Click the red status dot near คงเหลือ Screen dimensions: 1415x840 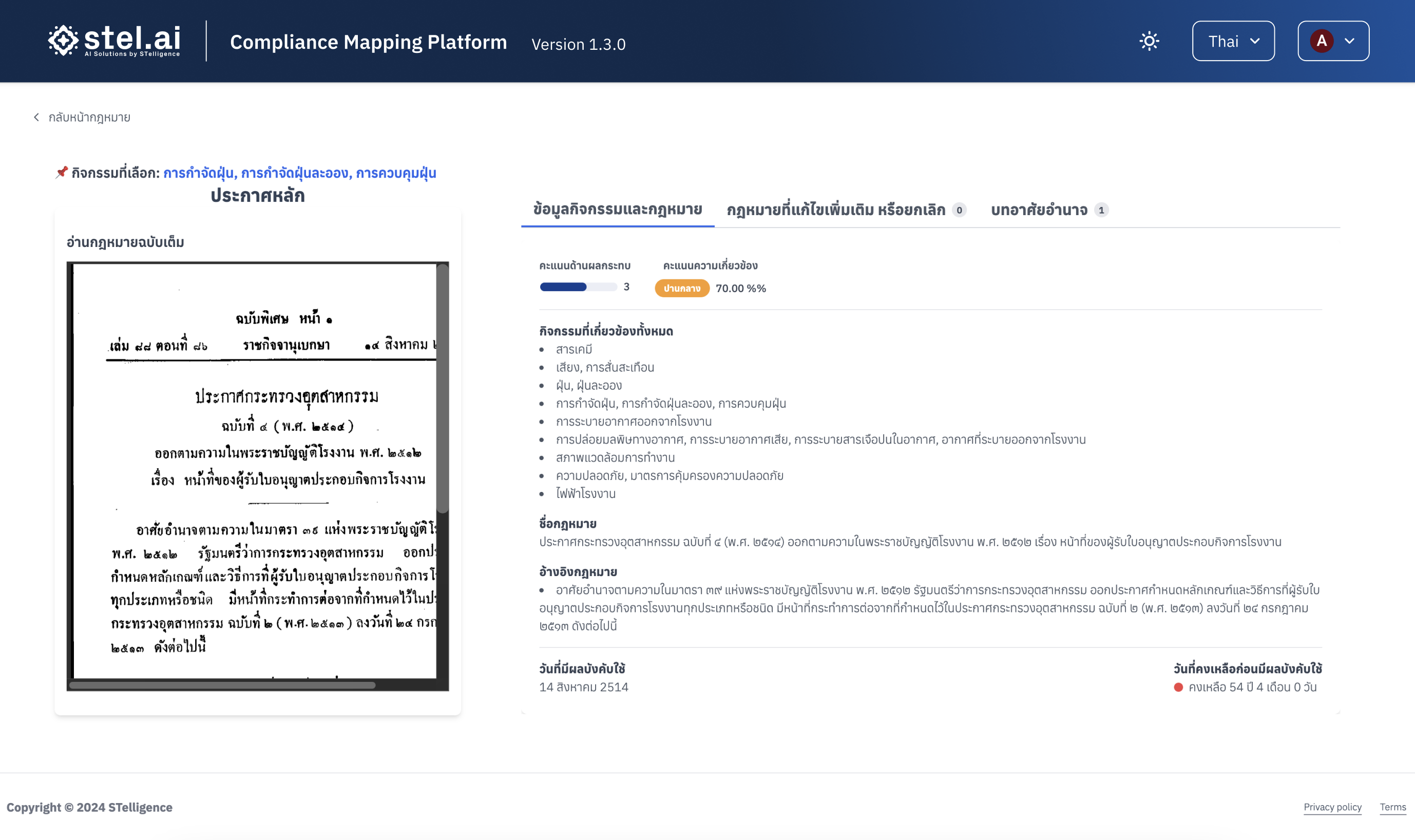[1178, 687]
